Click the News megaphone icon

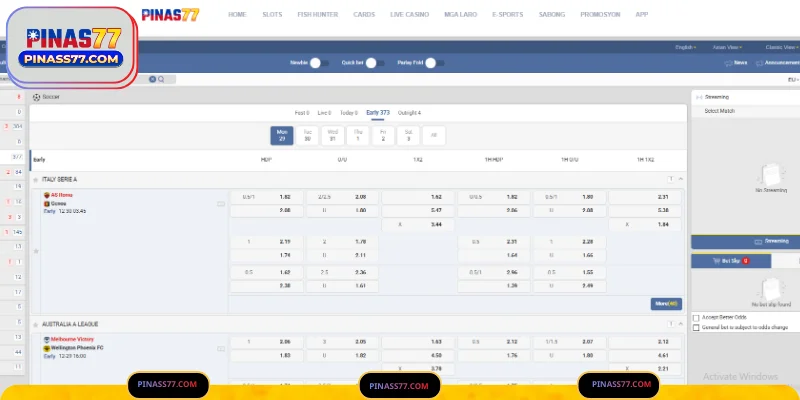click(728, 63)
